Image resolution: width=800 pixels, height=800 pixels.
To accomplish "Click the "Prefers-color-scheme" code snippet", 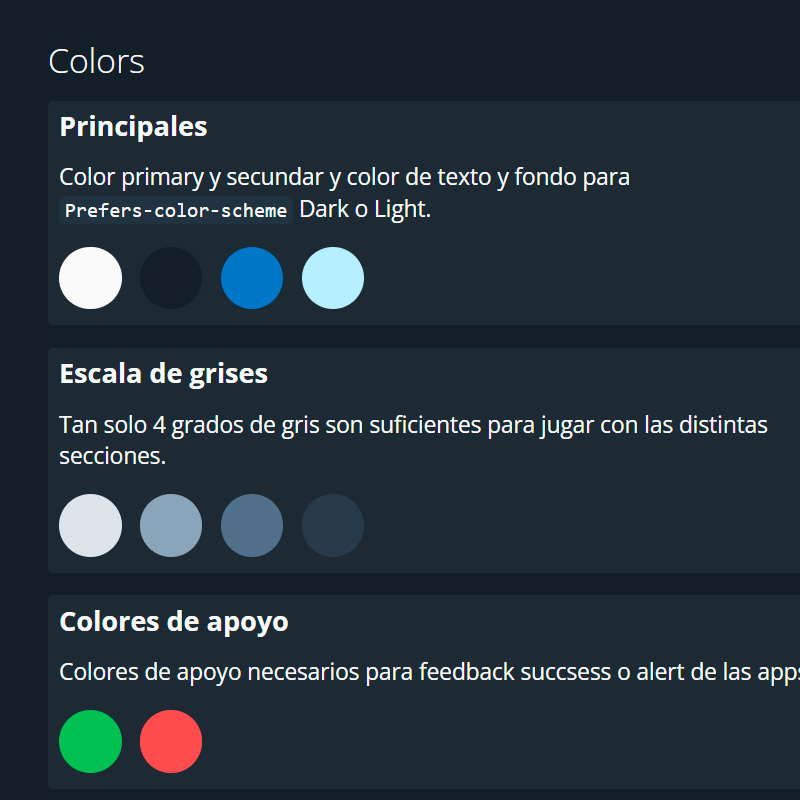I will pyautogui.click(x=176, y=211).
